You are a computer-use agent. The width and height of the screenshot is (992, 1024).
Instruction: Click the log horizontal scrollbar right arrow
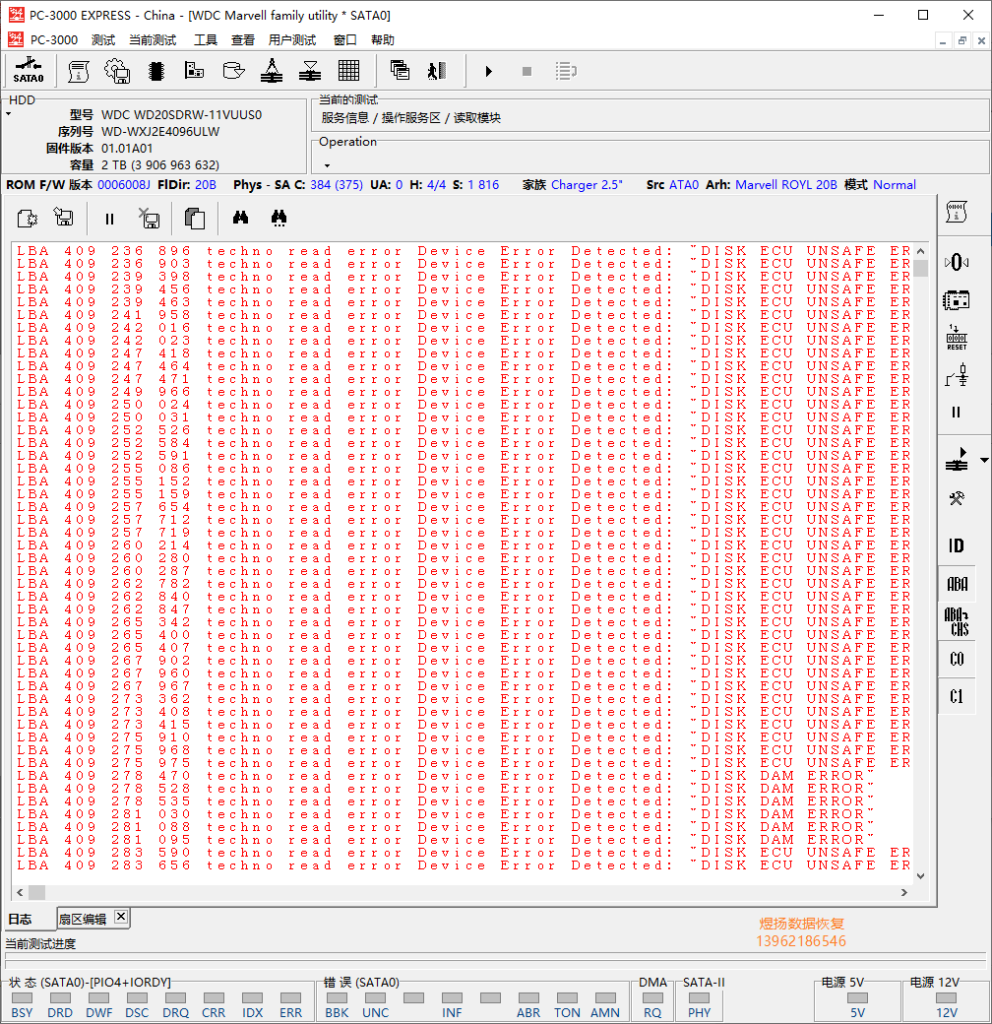point(904,892)
